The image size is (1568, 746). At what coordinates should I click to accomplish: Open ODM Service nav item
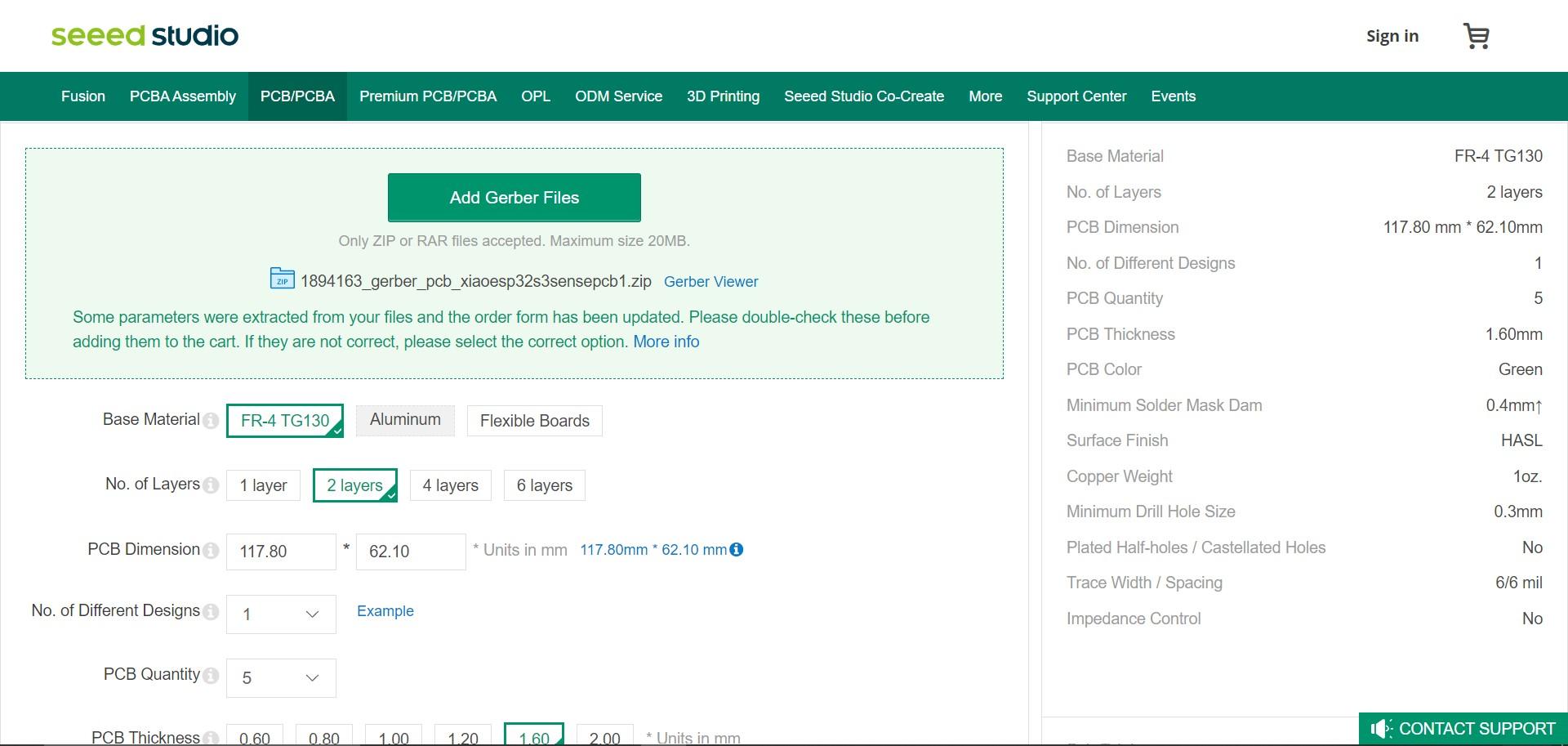tap(618, 96)
